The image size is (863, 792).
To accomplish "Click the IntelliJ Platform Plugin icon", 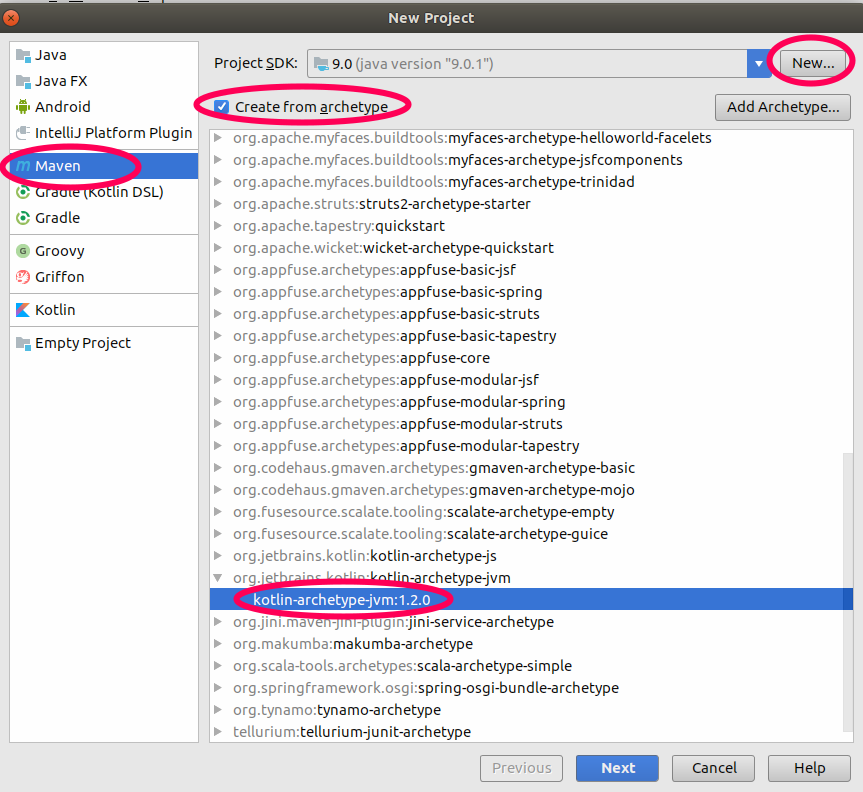I will 23,133.
